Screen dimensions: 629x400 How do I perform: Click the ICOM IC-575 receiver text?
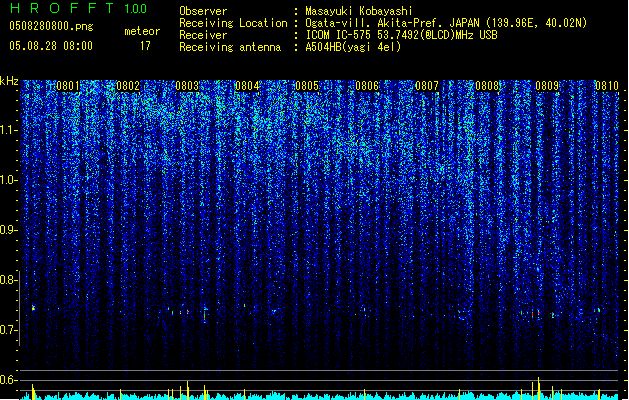click(x=401, y=35)
